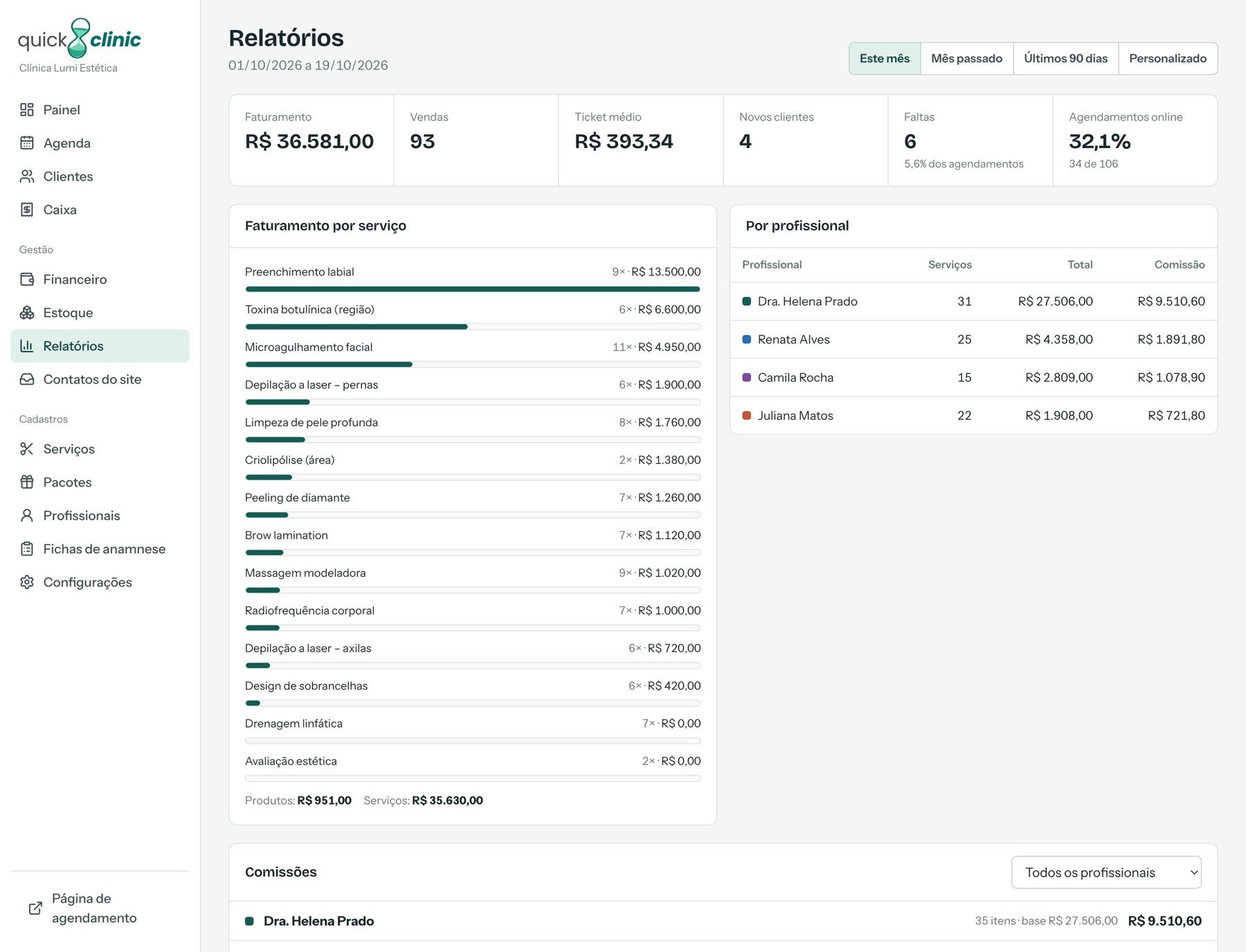Click the Fichas de anamnese clipboard icon
The height and width of the screenshot is (952, 1246).
pyautogui.click(x=27, y=548)
